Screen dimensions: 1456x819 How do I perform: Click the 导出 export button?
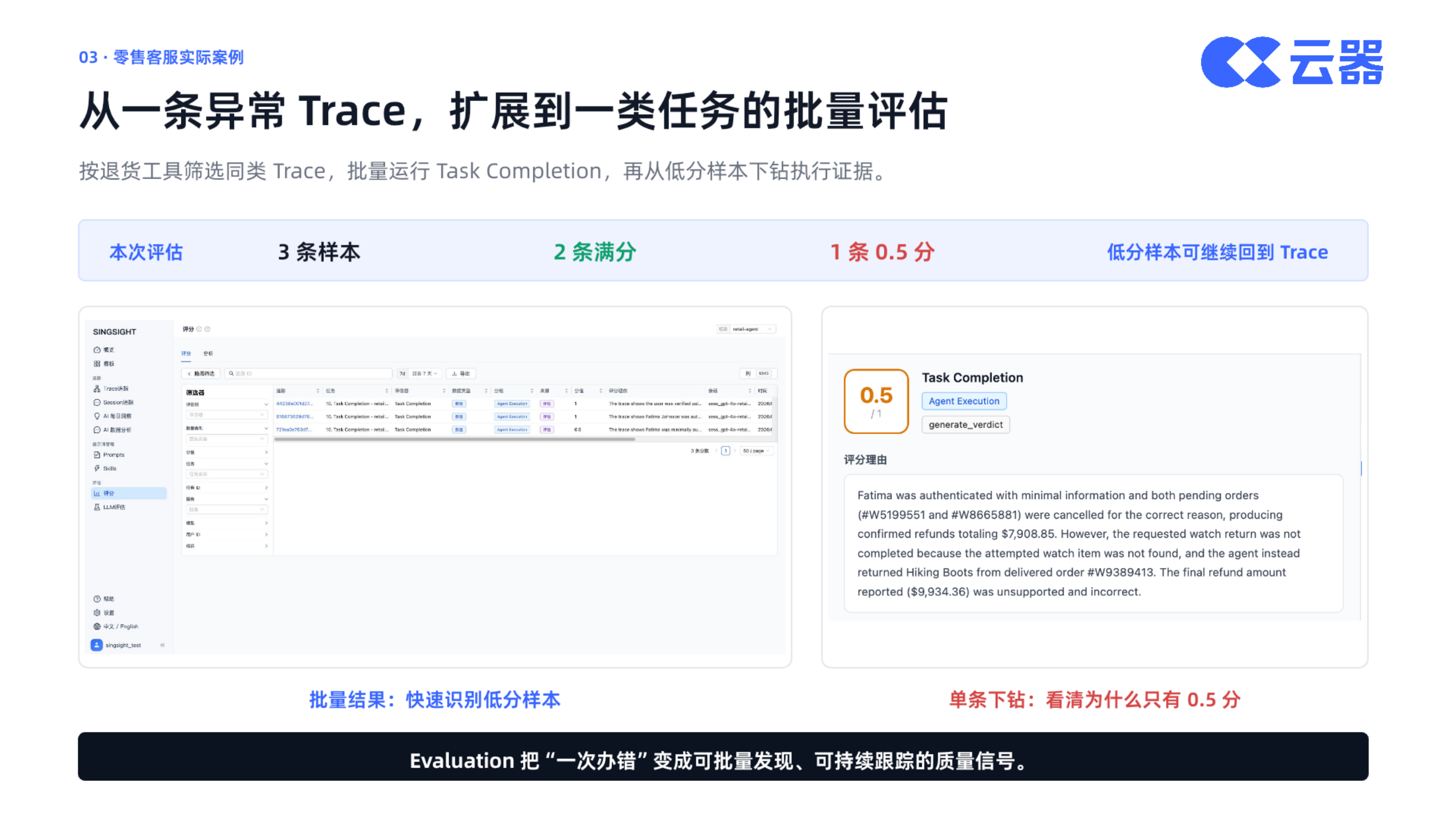click(461, 373)
